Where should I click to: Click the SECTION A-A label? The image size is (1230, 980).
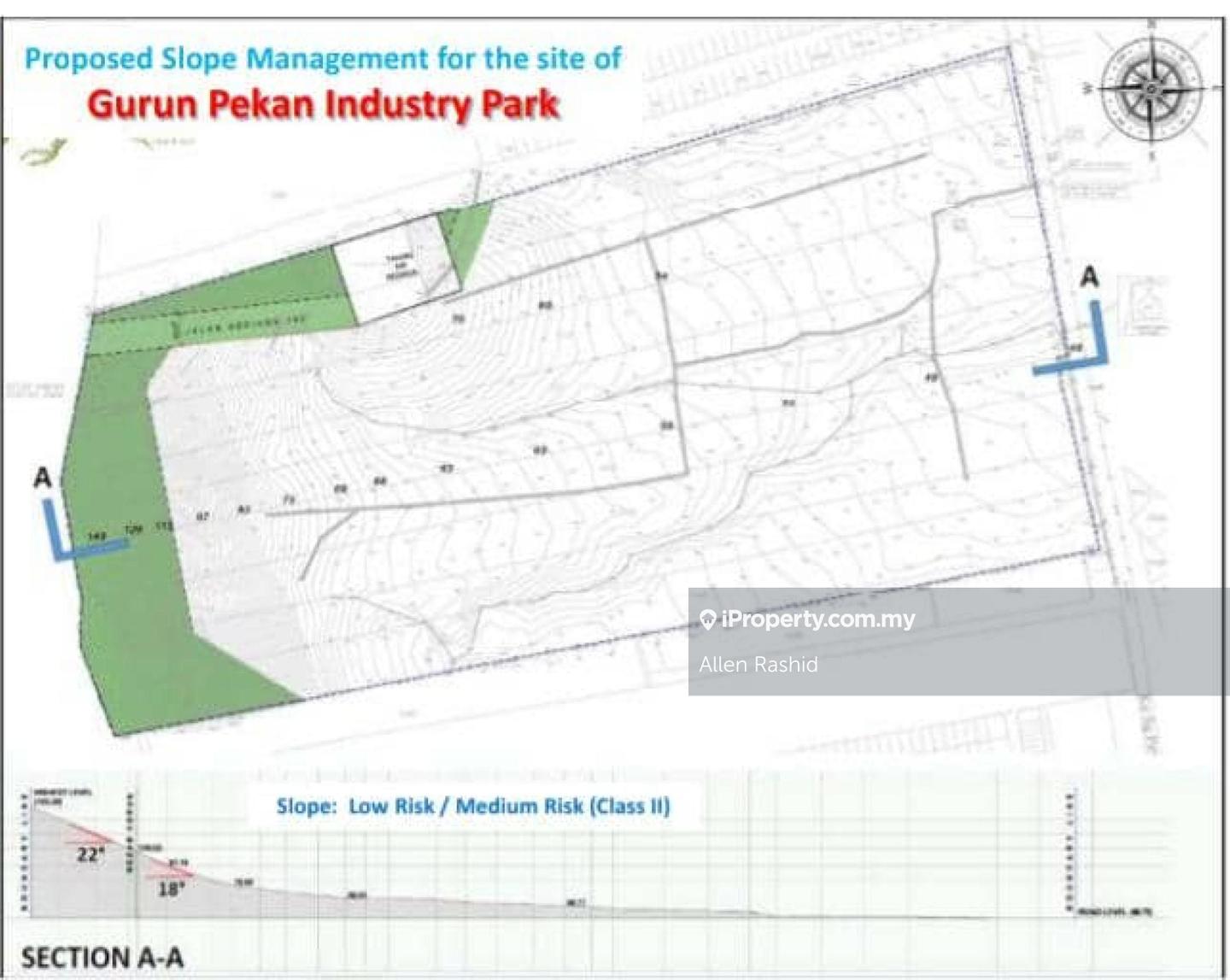tap(102, 958)
